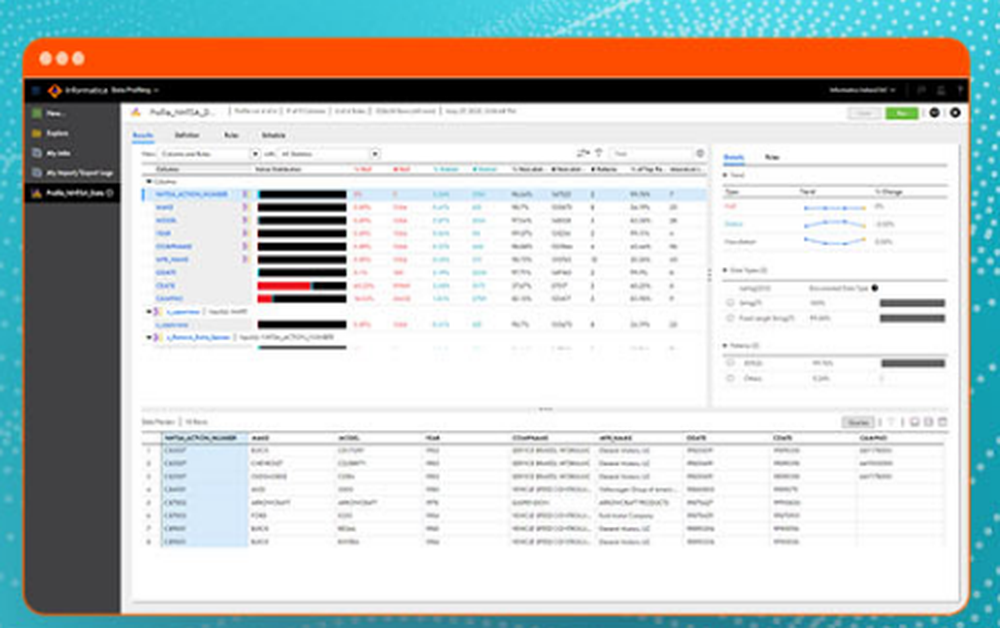
Task: Click the rule icon on MAKE row
Action: pyautogui.click(x=245, y=207)
